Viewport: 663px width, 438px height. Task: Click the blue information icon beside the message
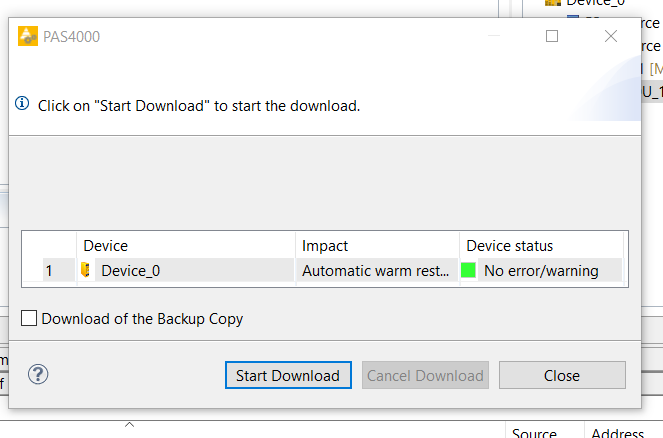pos(22,104)
